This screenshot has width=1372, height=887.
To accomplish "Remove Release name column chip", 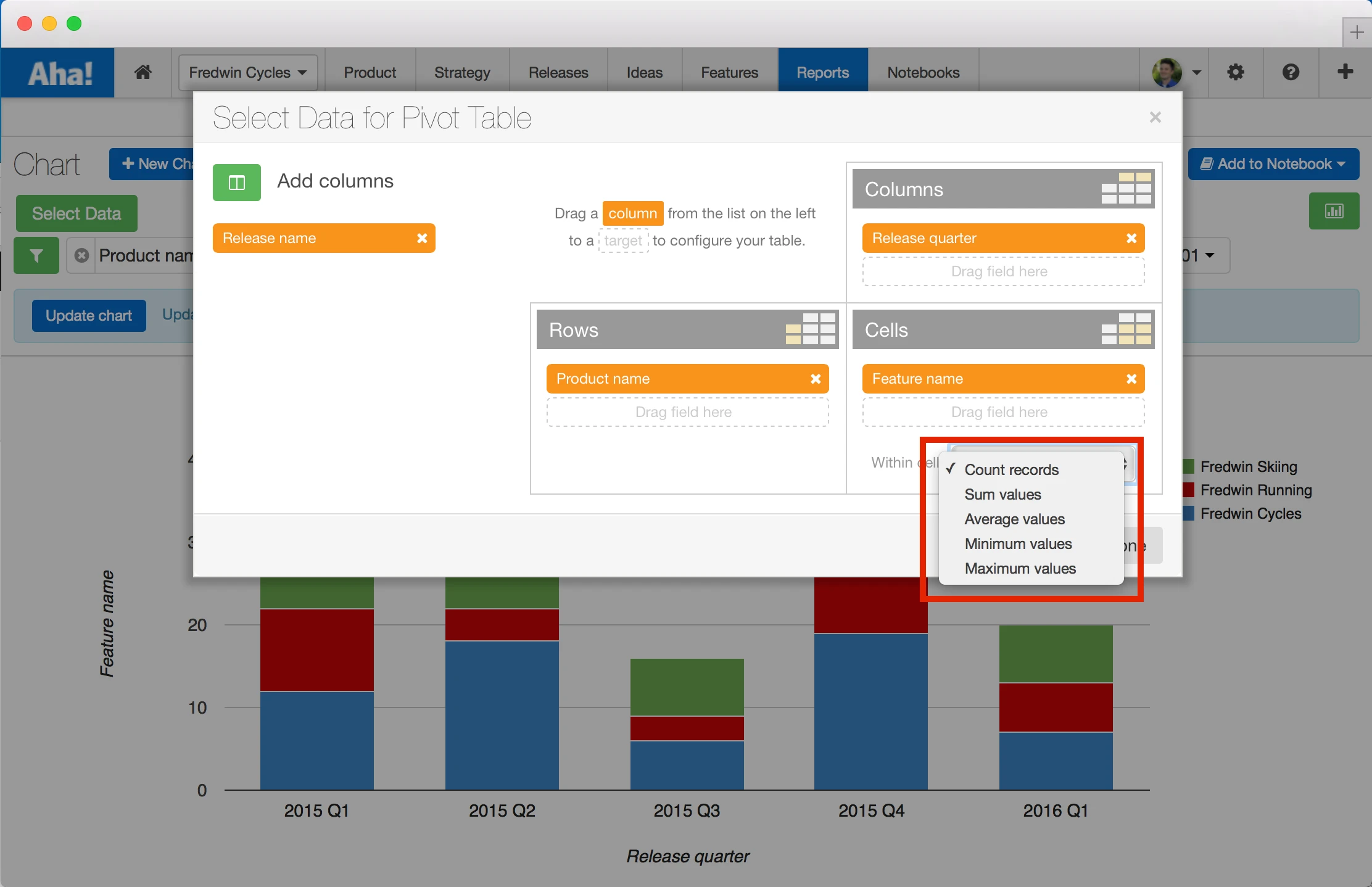I will (x=422, y=238).
